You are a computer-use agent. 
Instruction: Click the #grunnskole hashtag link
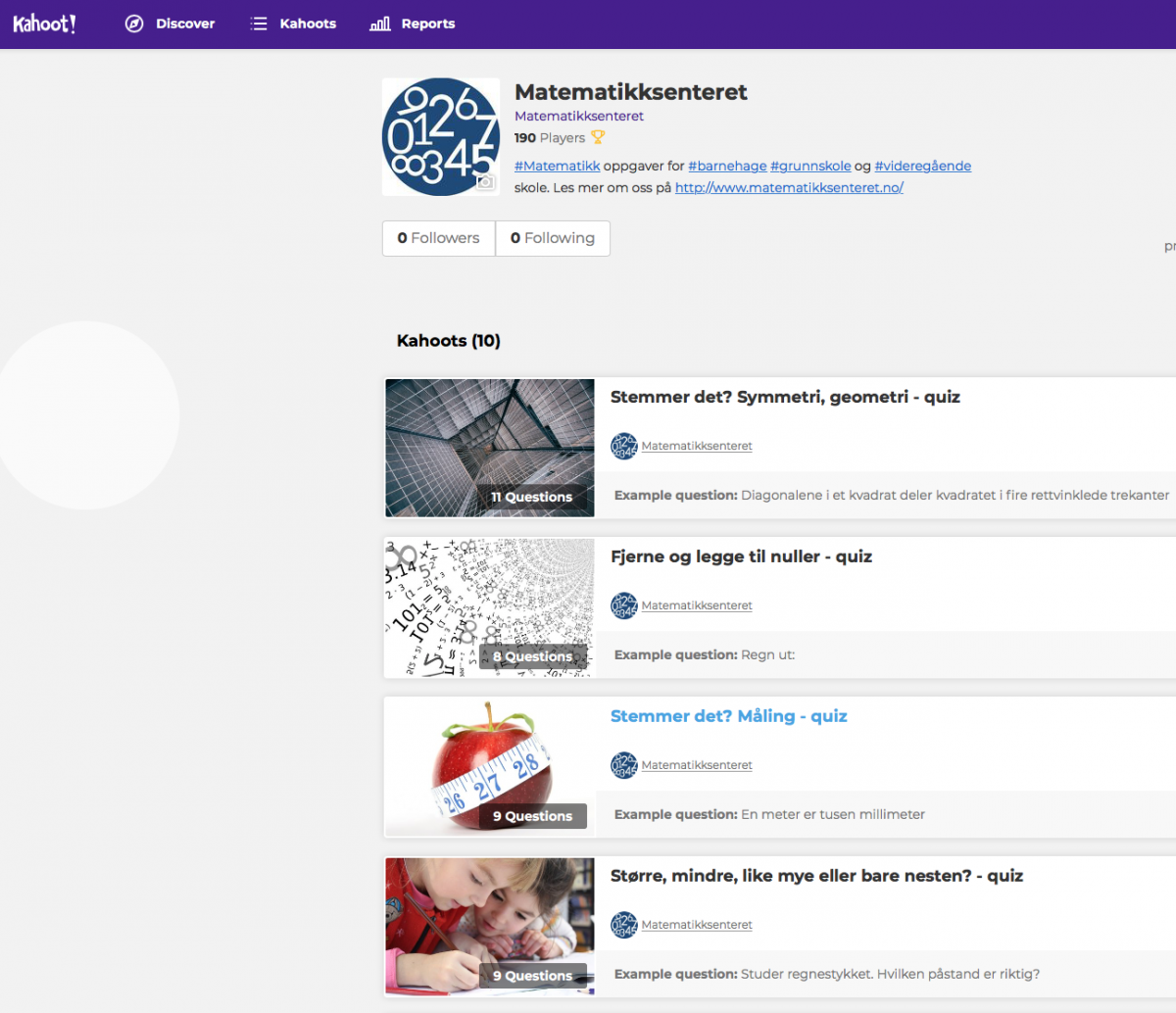coord(810,167)
